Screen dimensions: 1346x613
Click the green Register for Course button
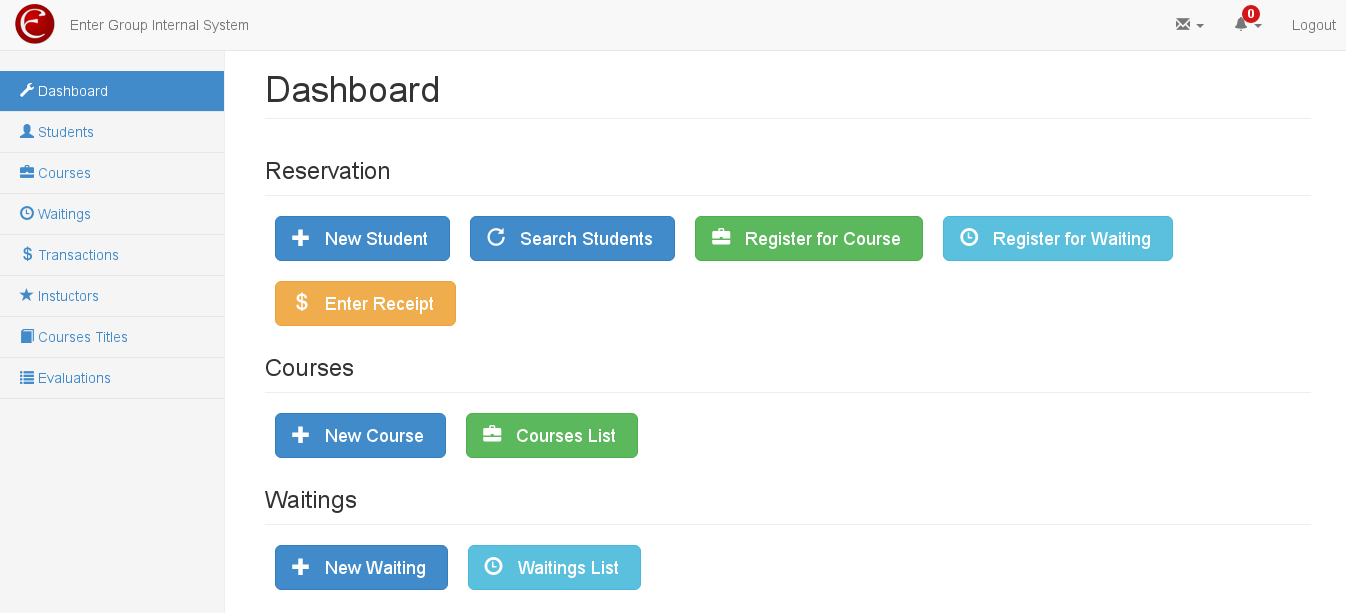pos(809,239)
